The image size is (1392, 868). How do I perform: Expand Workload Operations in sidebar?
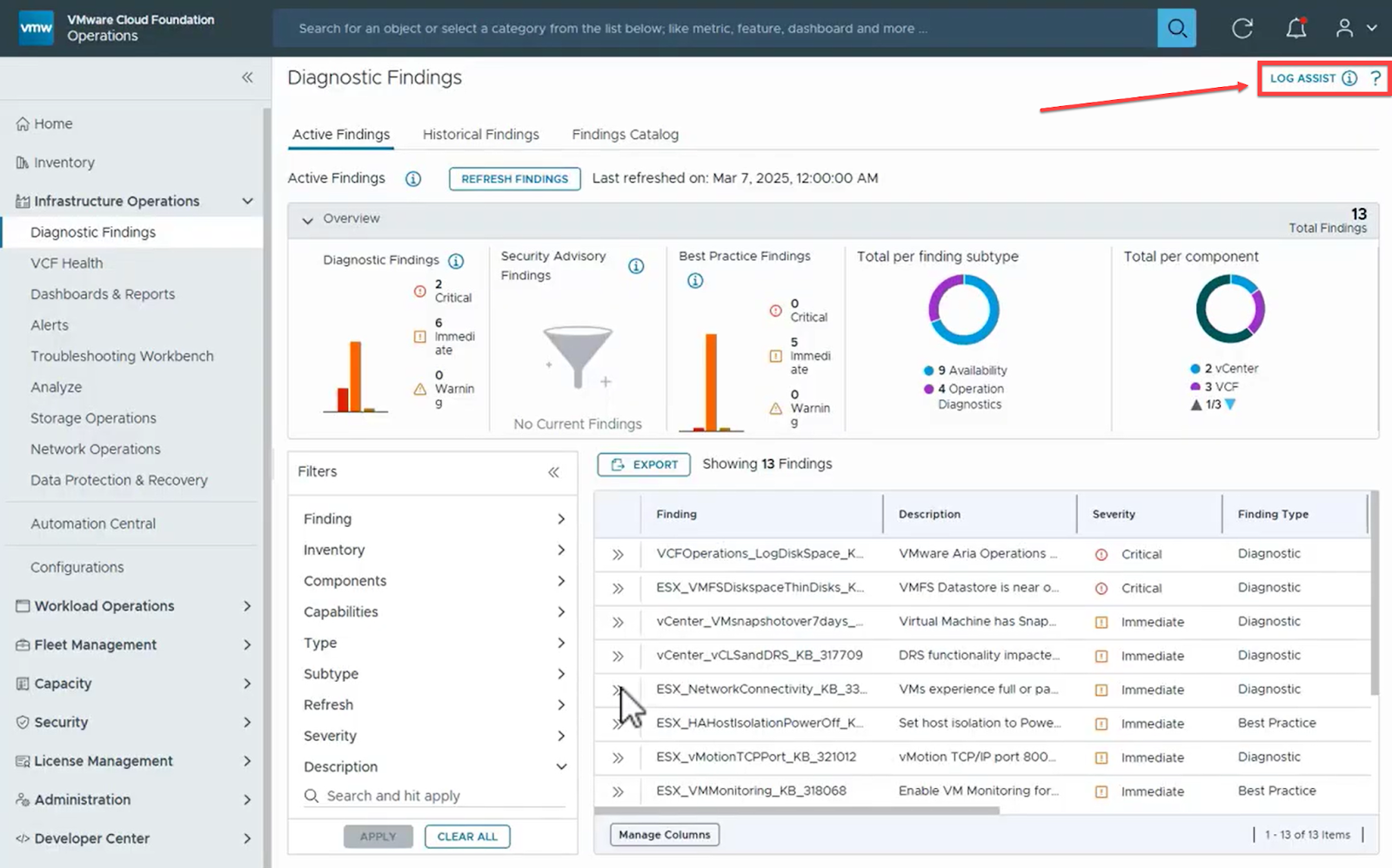click(x=247, y=606)
